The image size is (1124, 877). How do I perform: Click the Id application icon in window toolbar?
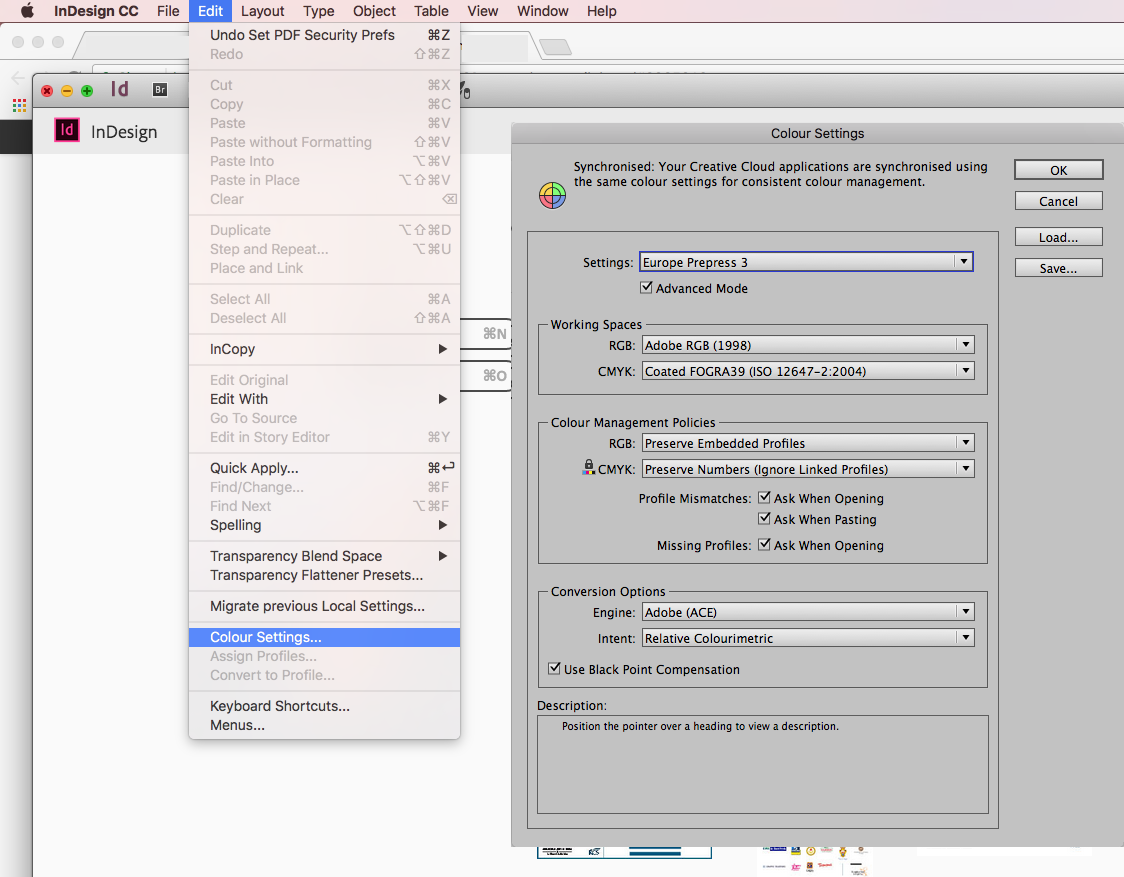pyautogui.click(x=120, y=89)
